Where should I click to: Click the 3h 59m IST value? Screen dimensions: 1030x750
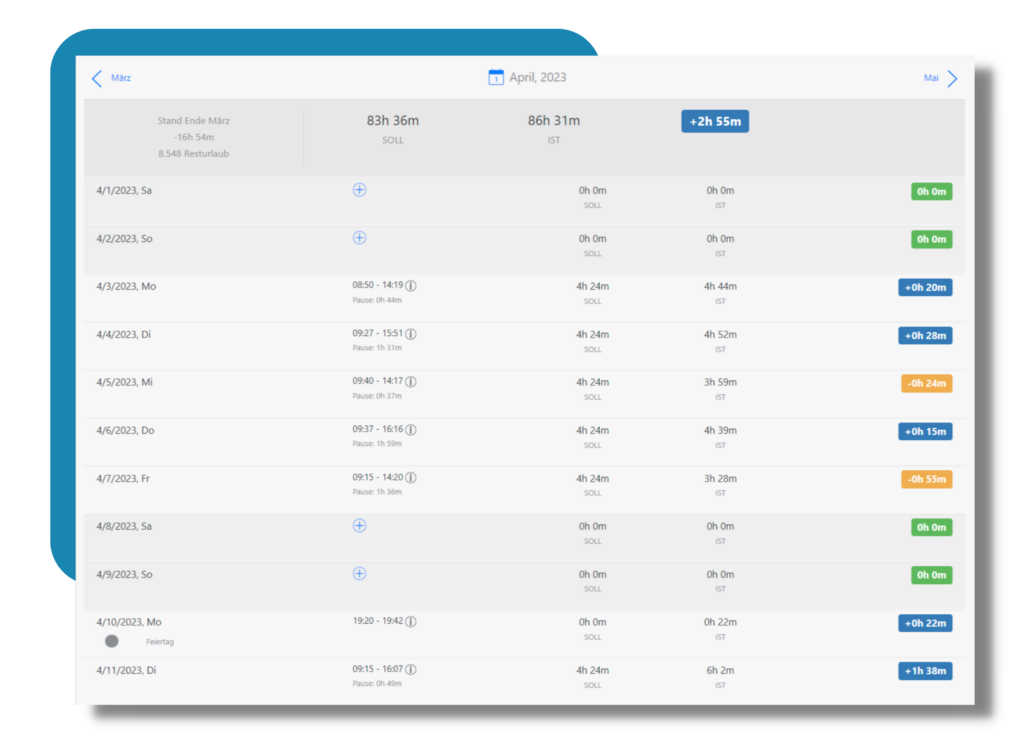click(x=721, y=382)
